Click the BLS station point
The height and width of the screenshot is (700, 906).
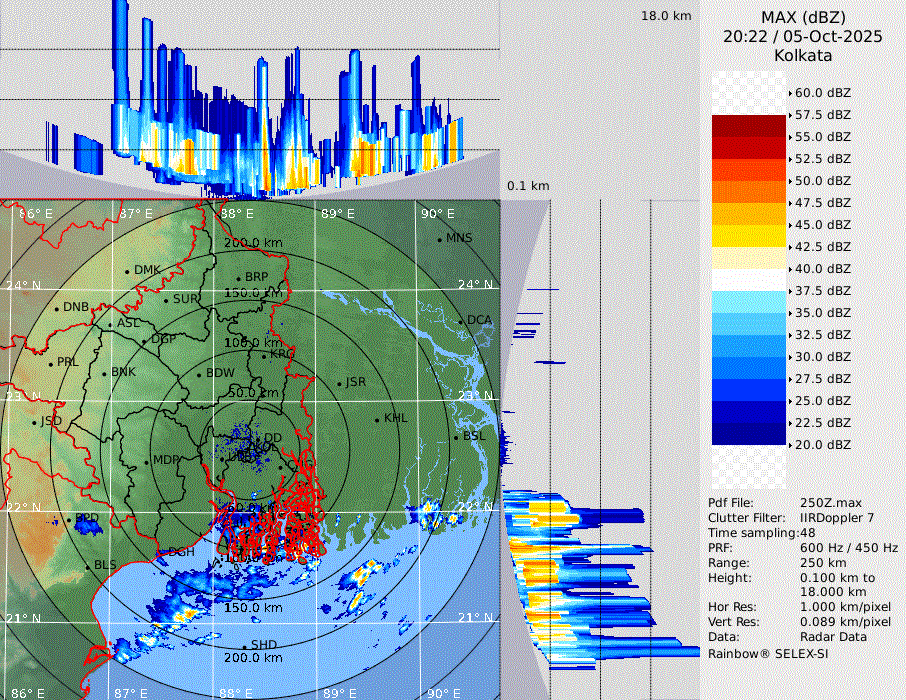pos(86,567)
